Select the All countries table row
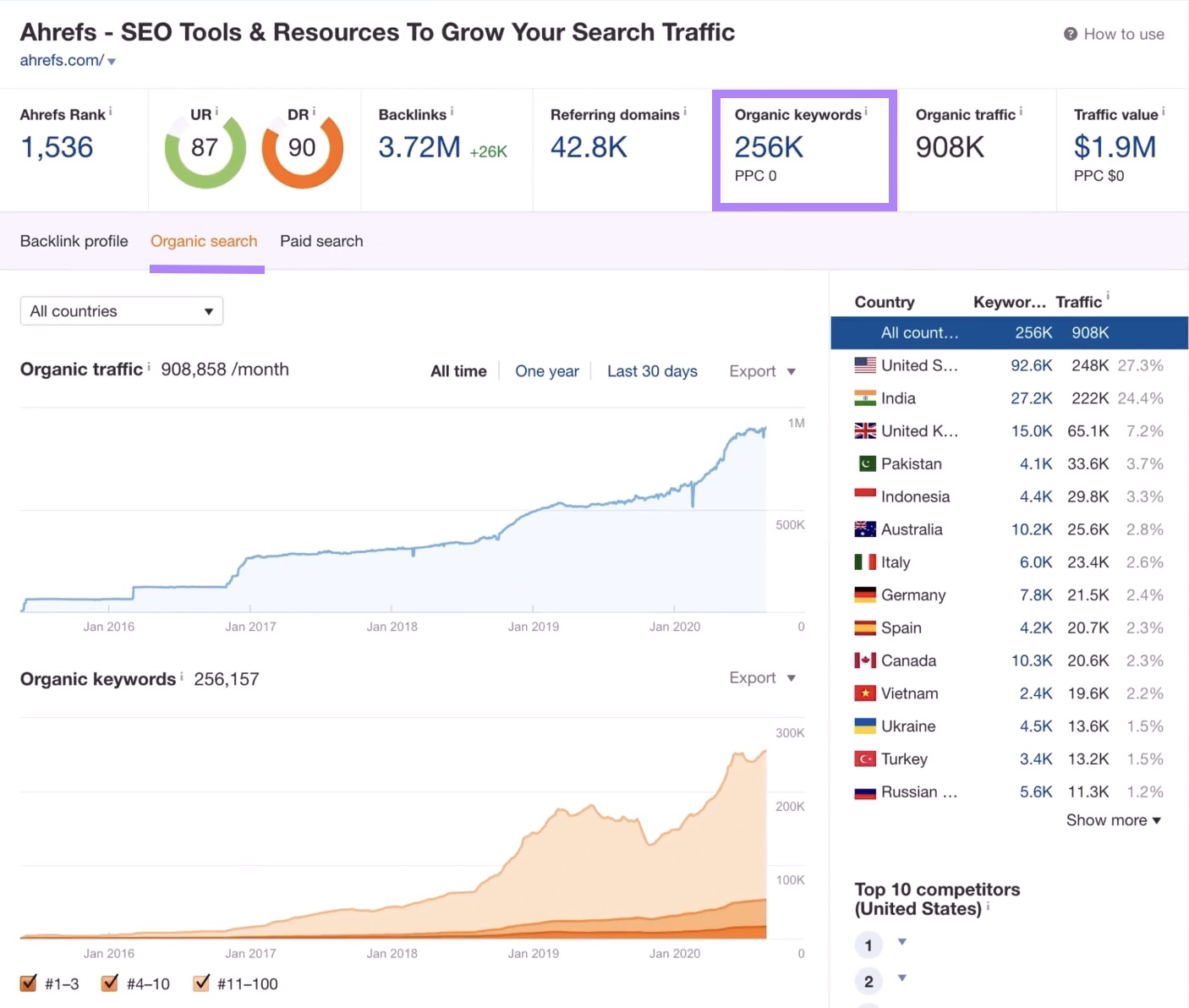Image resolution: width=1189 pixels, height=1008 pixels. (1010, 332)
